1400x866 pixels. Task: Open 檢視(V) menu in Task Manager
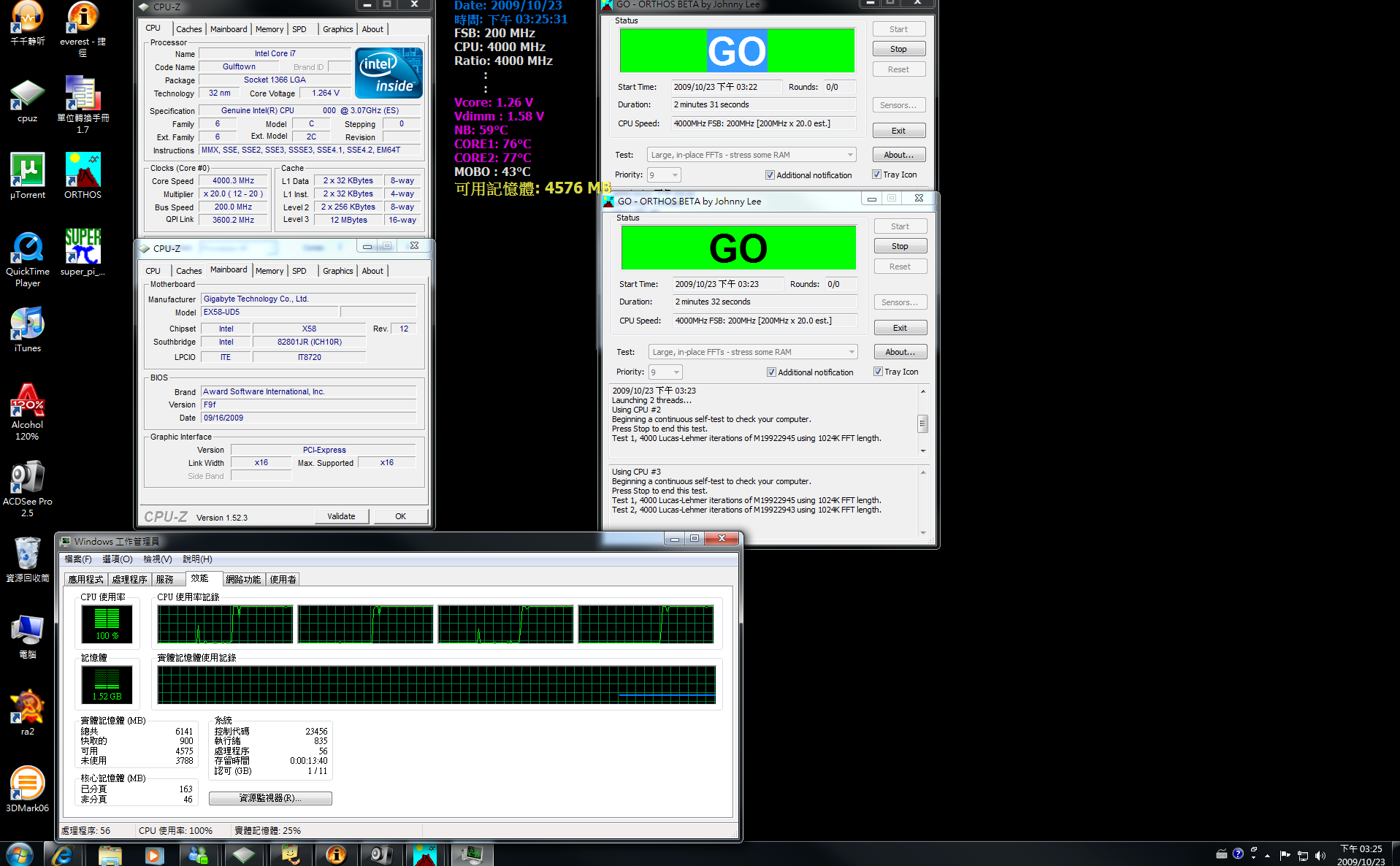tap(157, 559)
